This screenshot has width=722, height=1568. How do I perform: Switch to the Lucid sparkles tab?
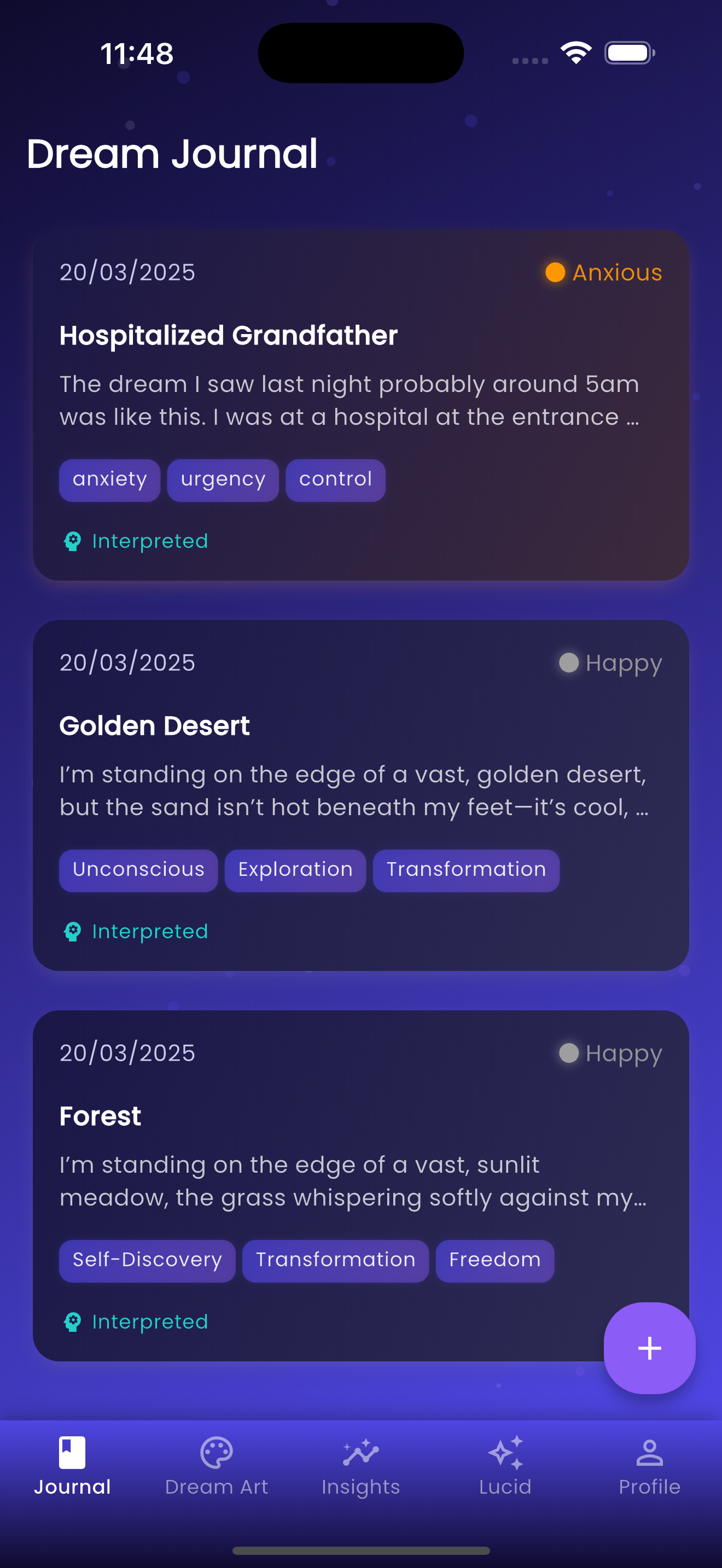pyautogui.click(x=505, y=1454)
